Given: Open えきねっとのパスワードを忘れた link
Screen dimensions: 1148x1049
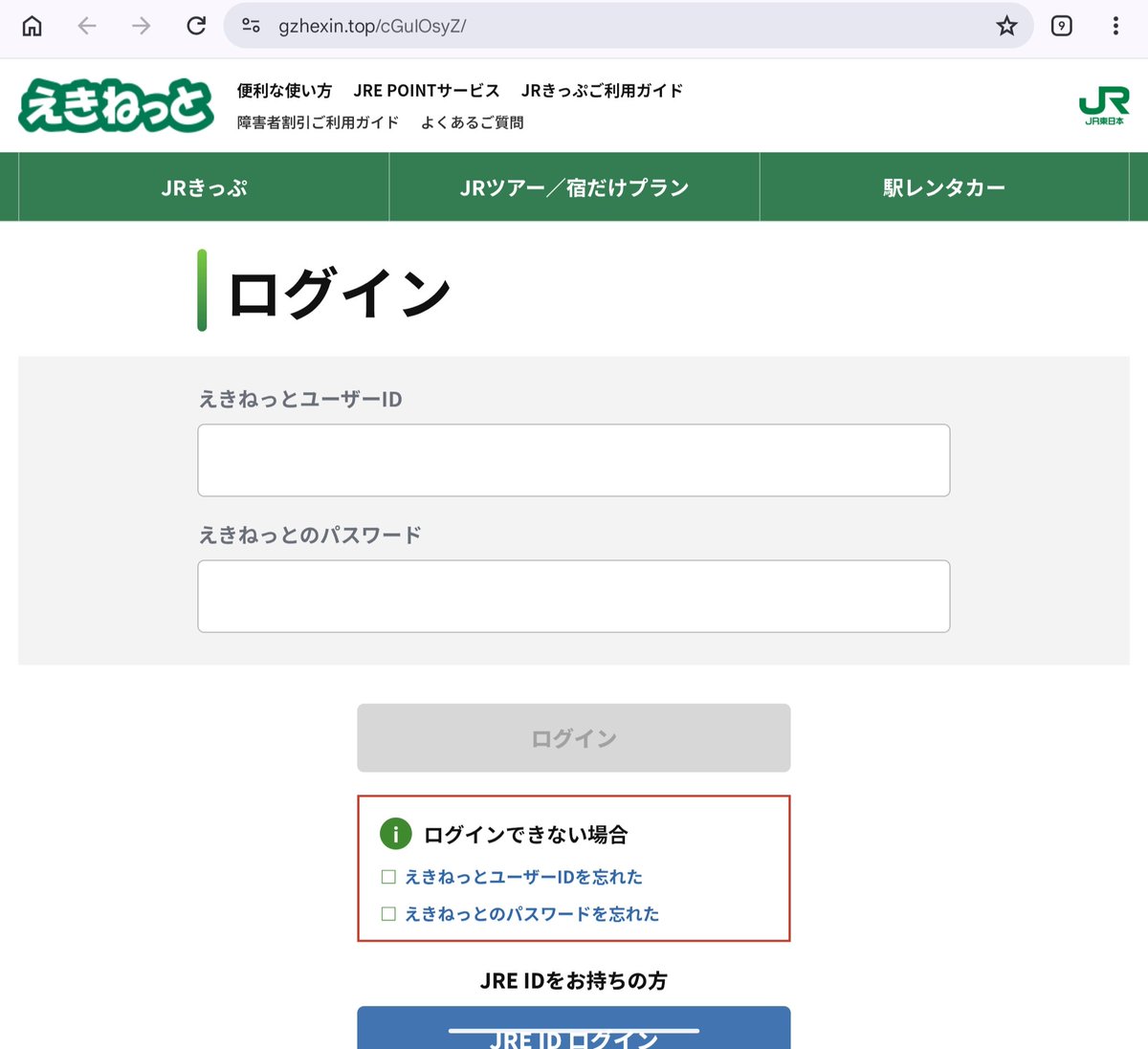Looking at the screenshot, I should pos(532,914).
